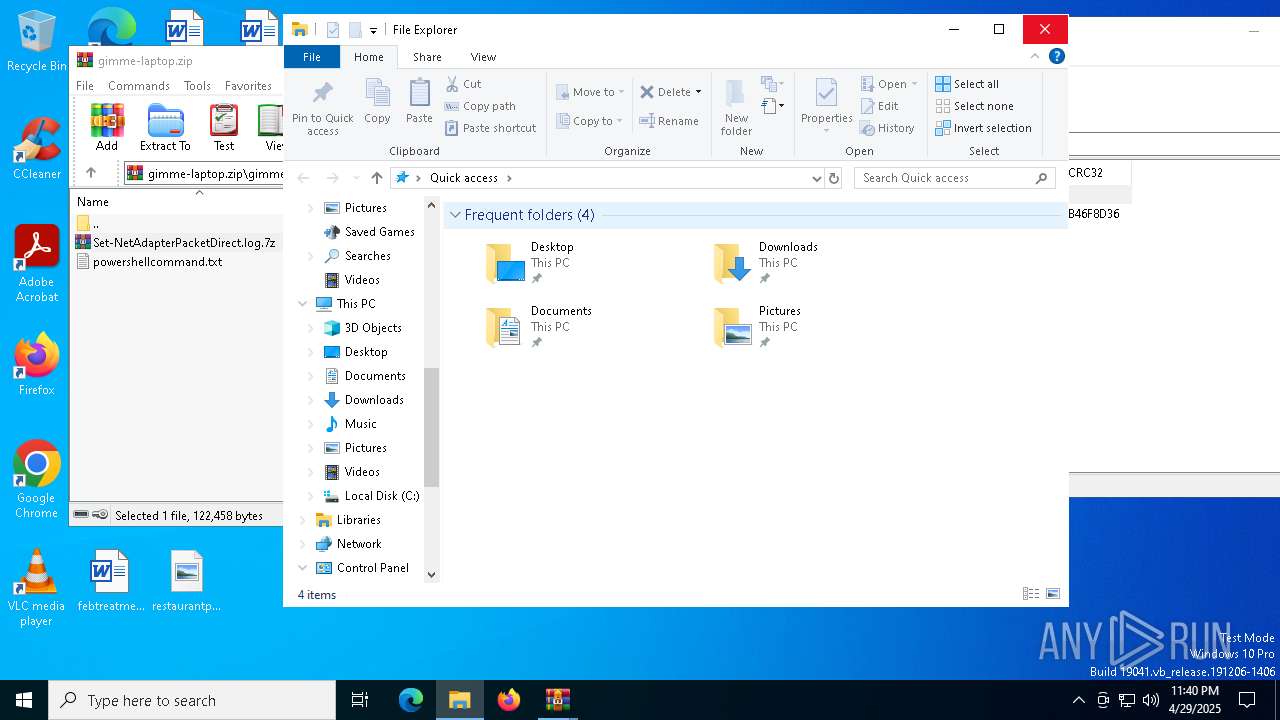Open the Downloads frequent folder
This screenshot has height=720, width=1280.
pos(766,263)
